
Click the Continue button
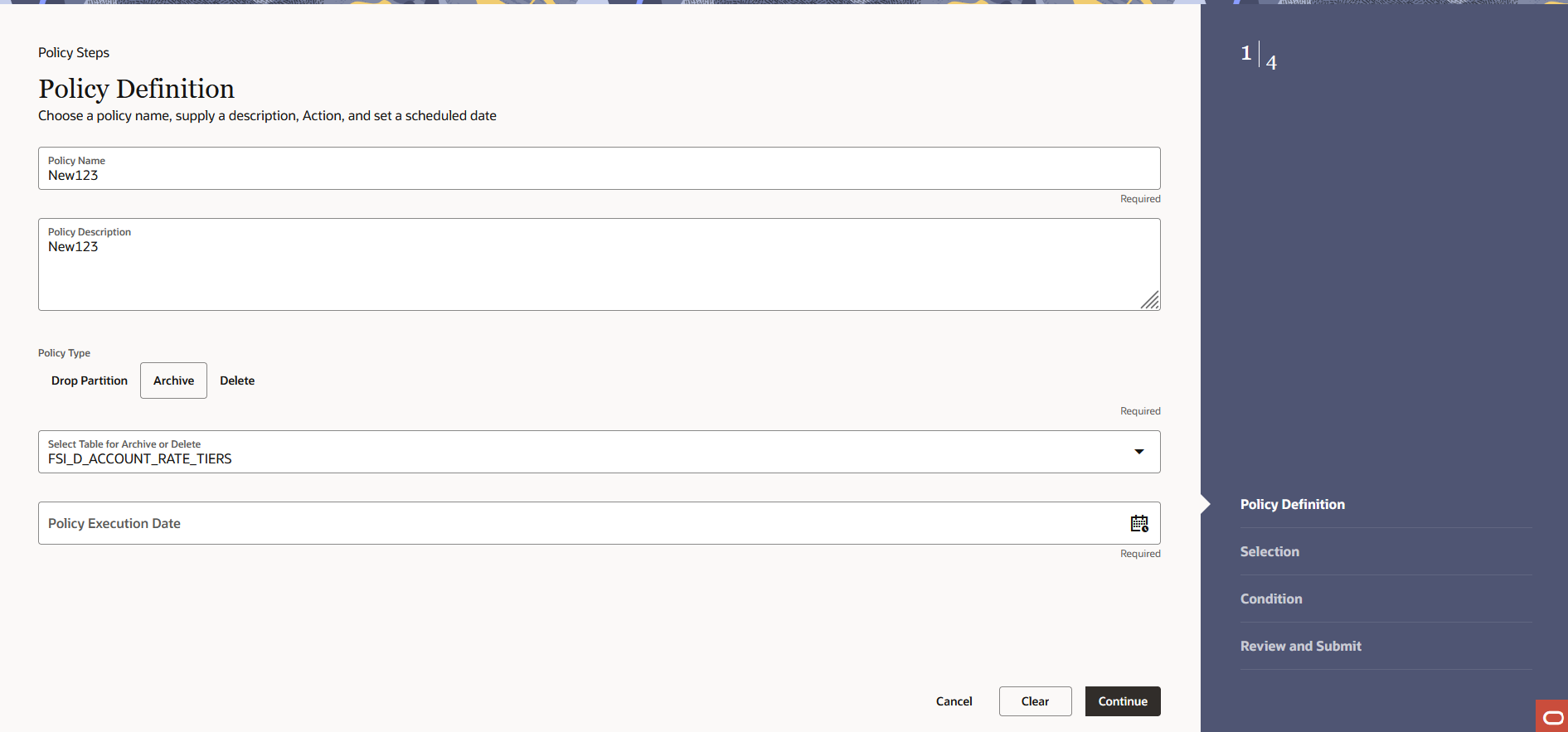(x=1123, y=701)
